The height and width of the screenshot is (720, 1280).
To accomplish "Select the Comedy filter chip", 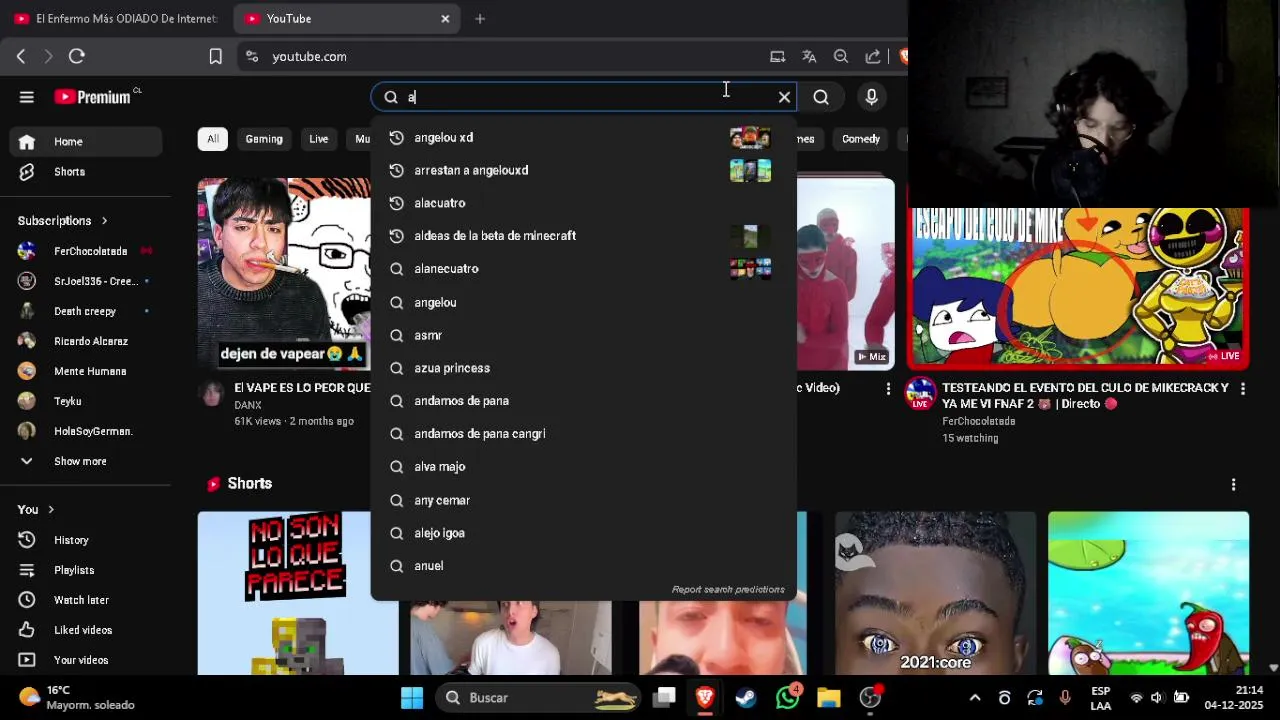I will coord(861,139).
